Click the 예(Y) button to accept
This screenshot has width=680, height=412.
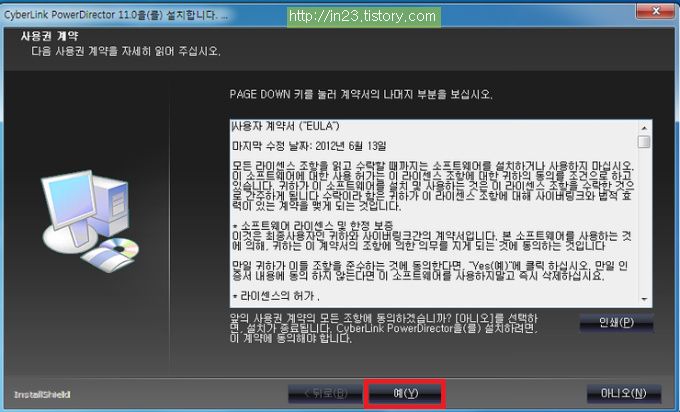(x=405, y=393)
